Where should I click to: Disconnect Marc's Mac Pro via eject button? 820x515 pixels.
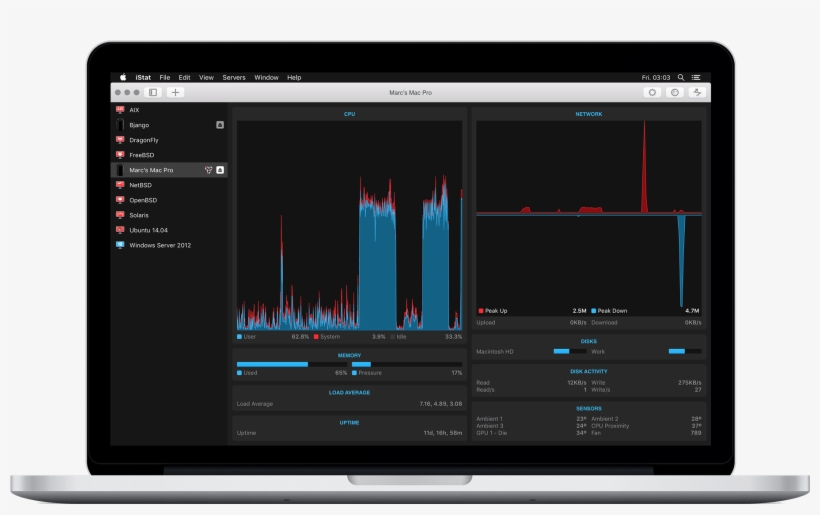(220, 170)
